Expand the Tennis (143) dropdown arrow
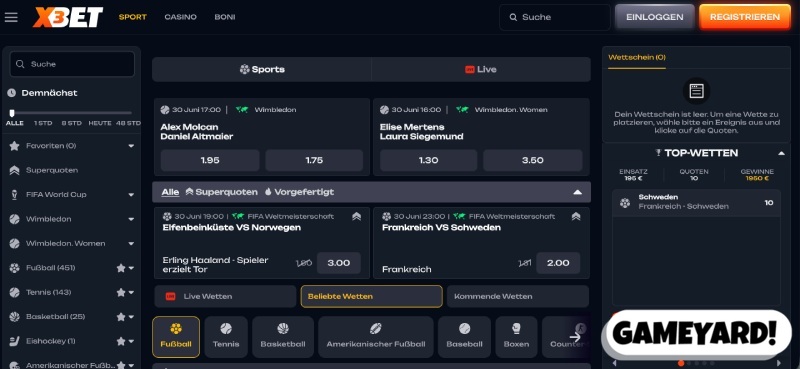800x369 pixels. click(131, 292)
